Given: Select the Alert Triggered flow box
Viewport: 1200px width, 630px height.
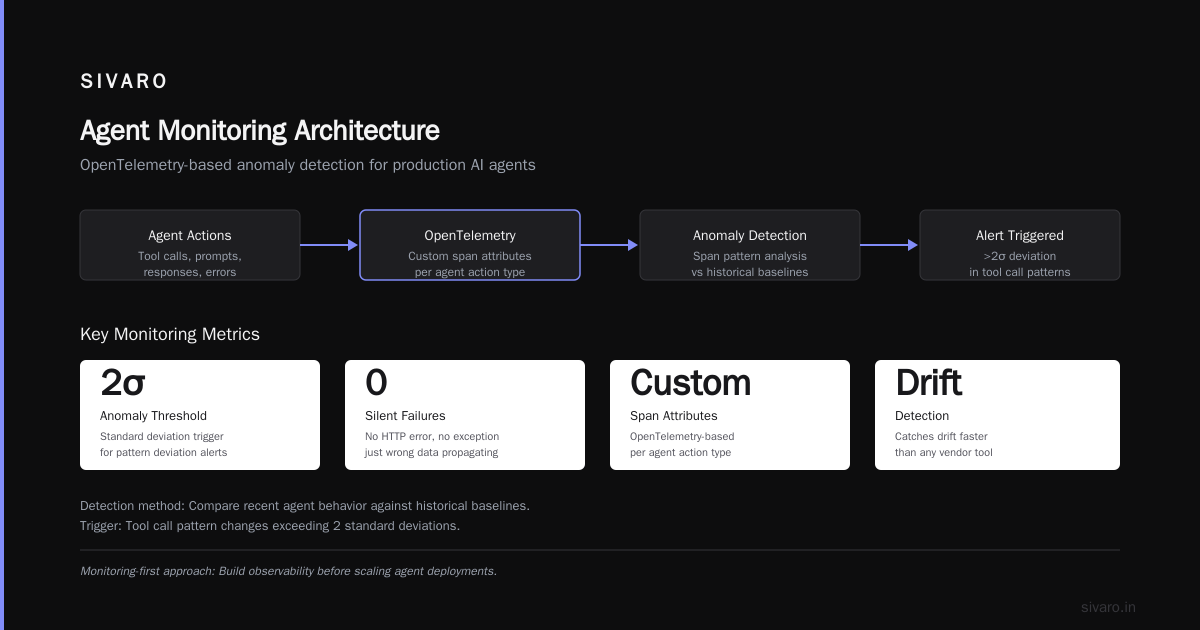Looking at the screenshot, I should [1020, 245].
